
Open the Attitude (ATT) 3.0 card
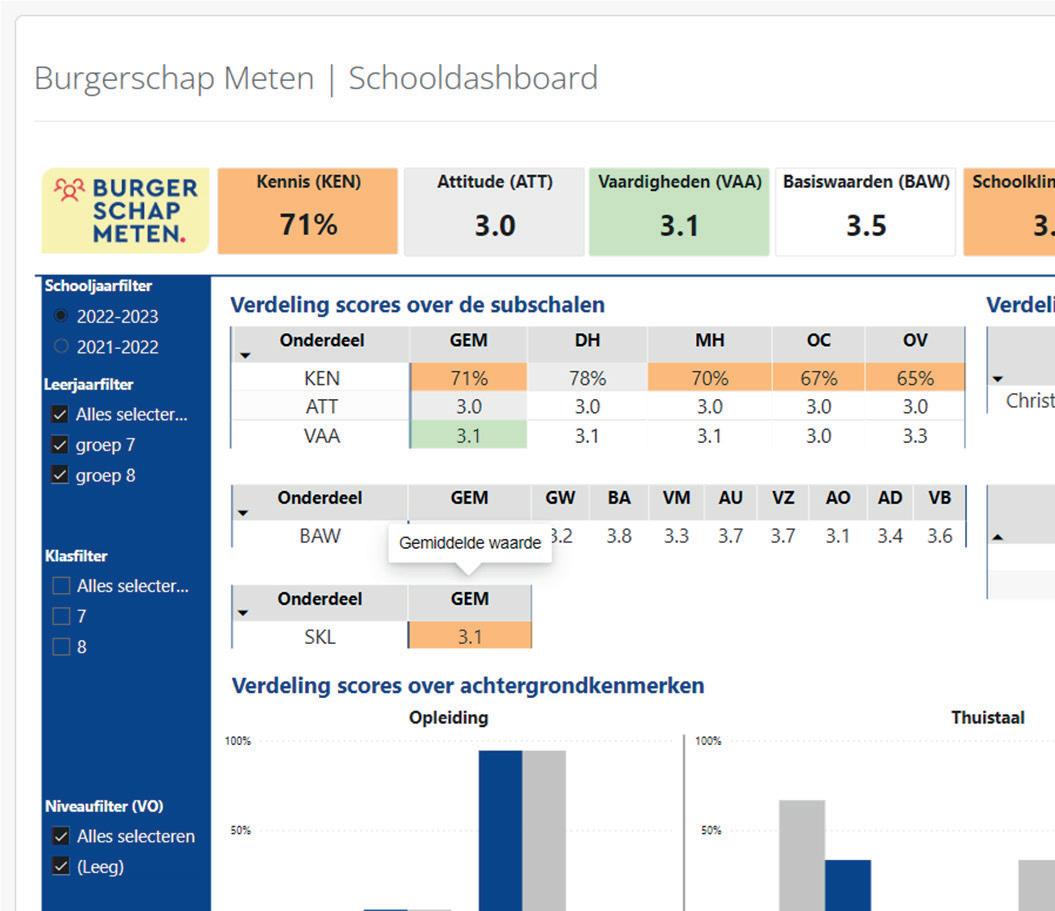pyautogui.click(x=495, y=211)
